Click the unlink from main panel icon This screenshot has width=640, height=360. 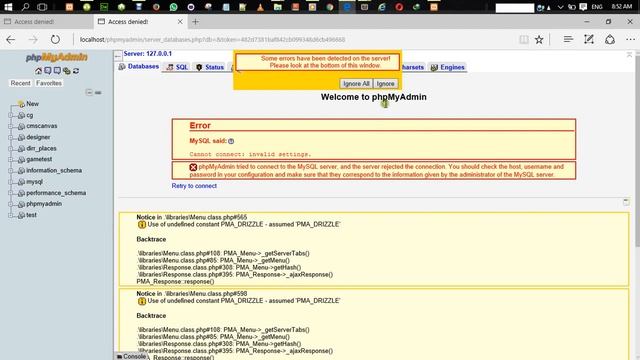click(x=98, y=93)
